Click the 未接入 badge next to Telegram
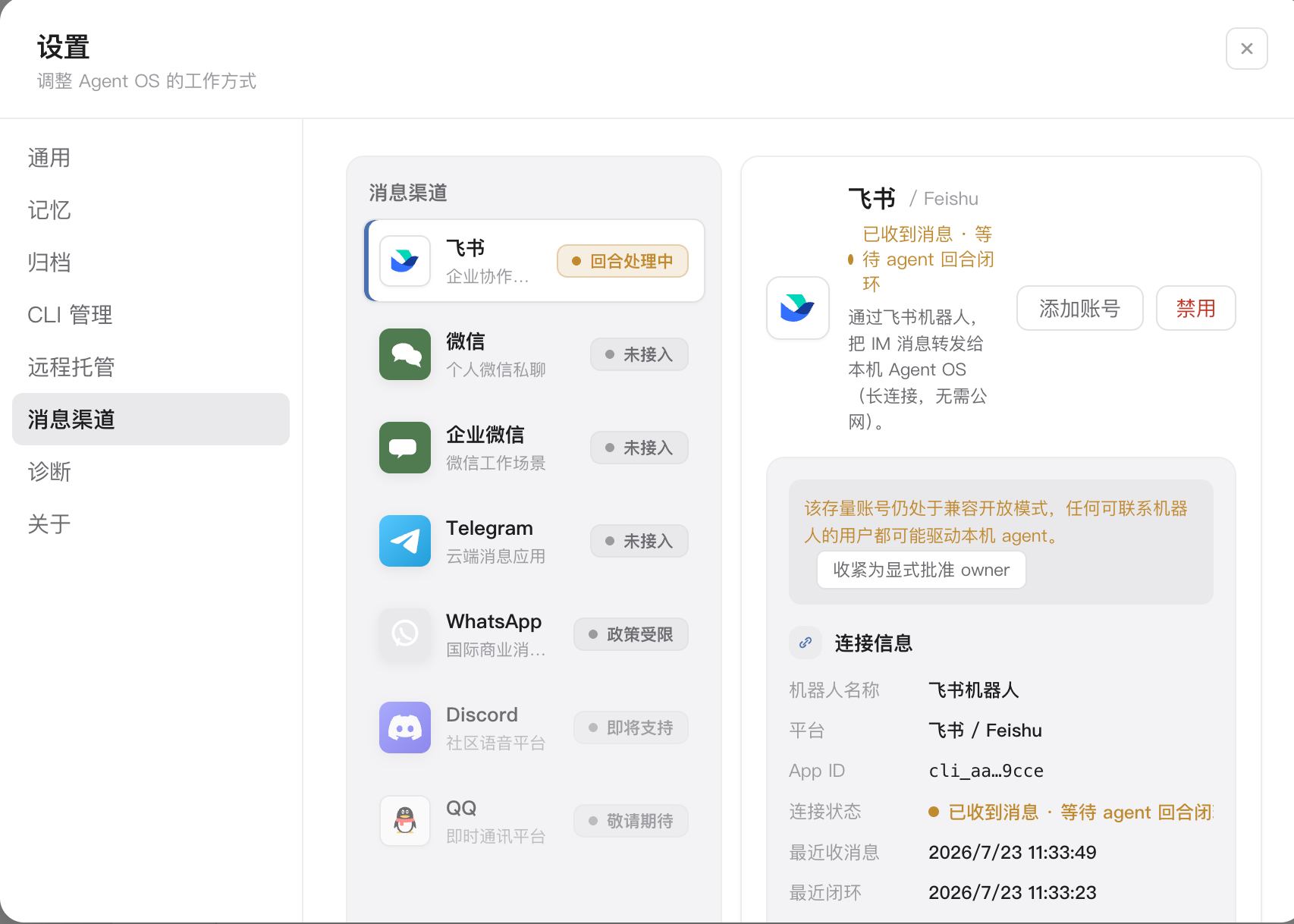The width and height of the screenshot is (1294, 924). coord(639,541)
